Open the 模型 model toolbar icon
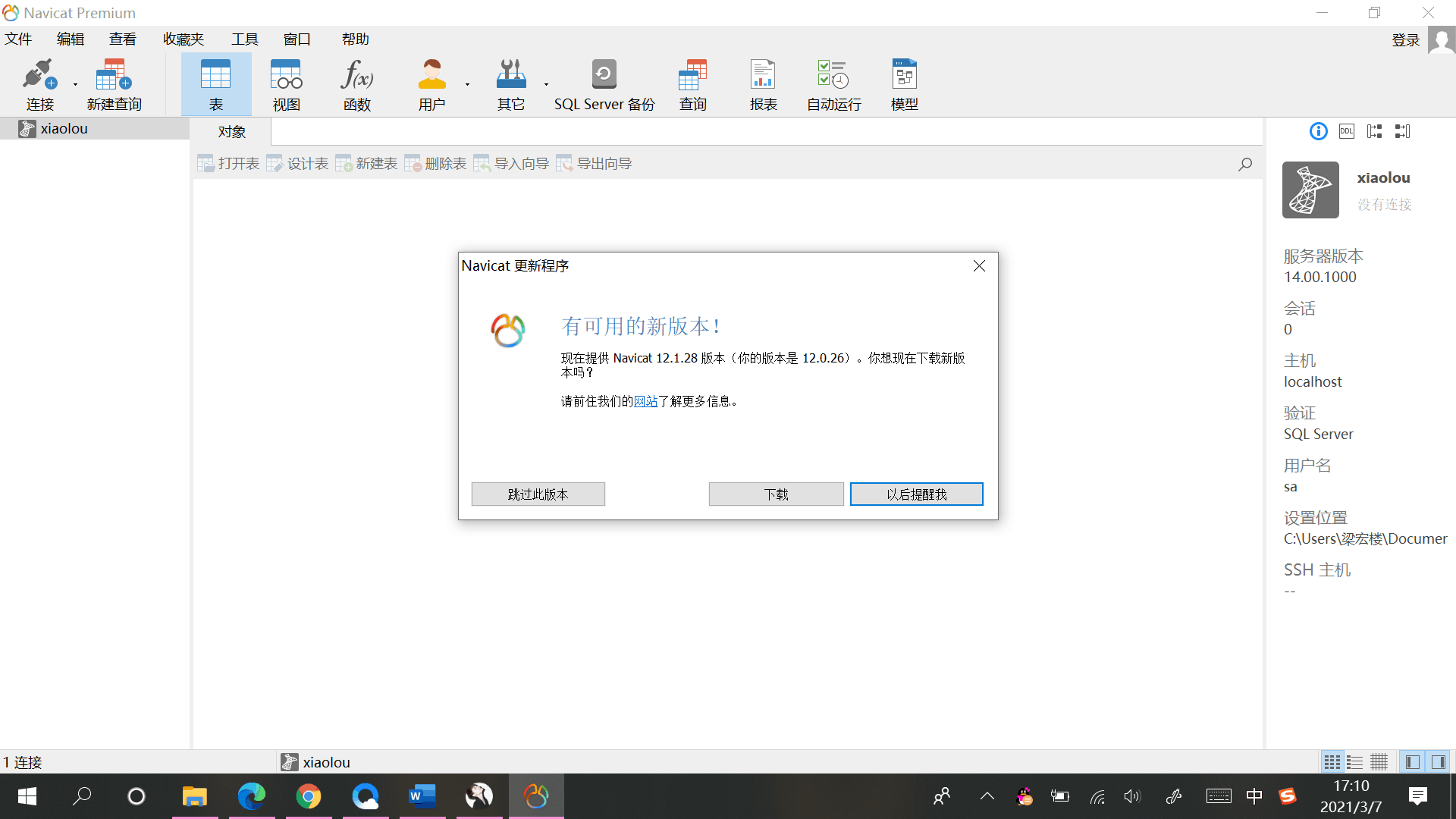Screen dimensions: 1456x819 (x=905, y=84)
